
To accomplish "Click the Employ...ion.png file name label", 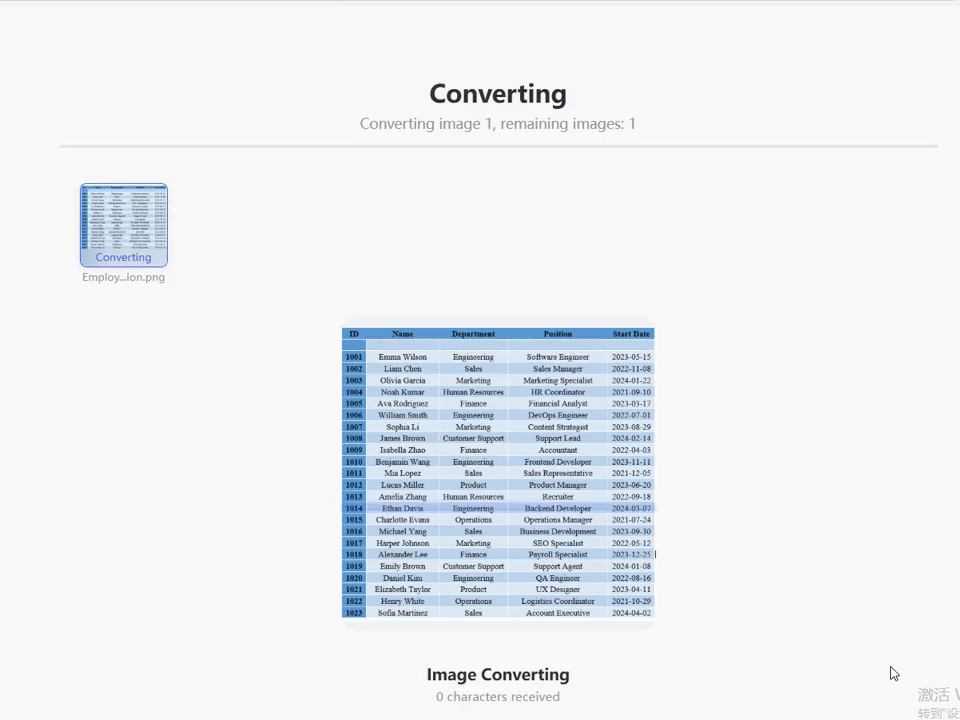I will pos(123,278).
